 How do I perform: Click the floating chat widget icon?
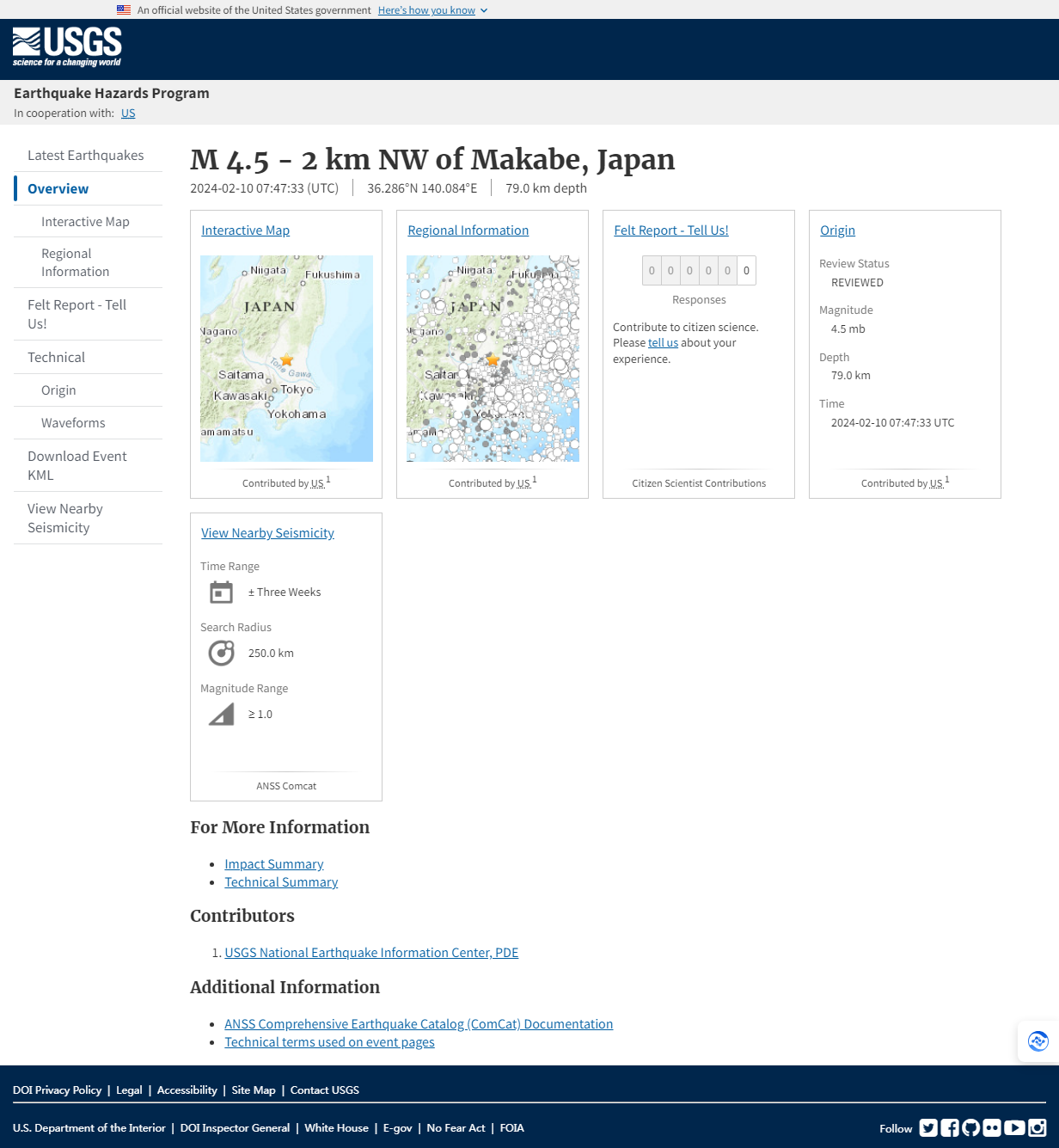(1038, 1041)
